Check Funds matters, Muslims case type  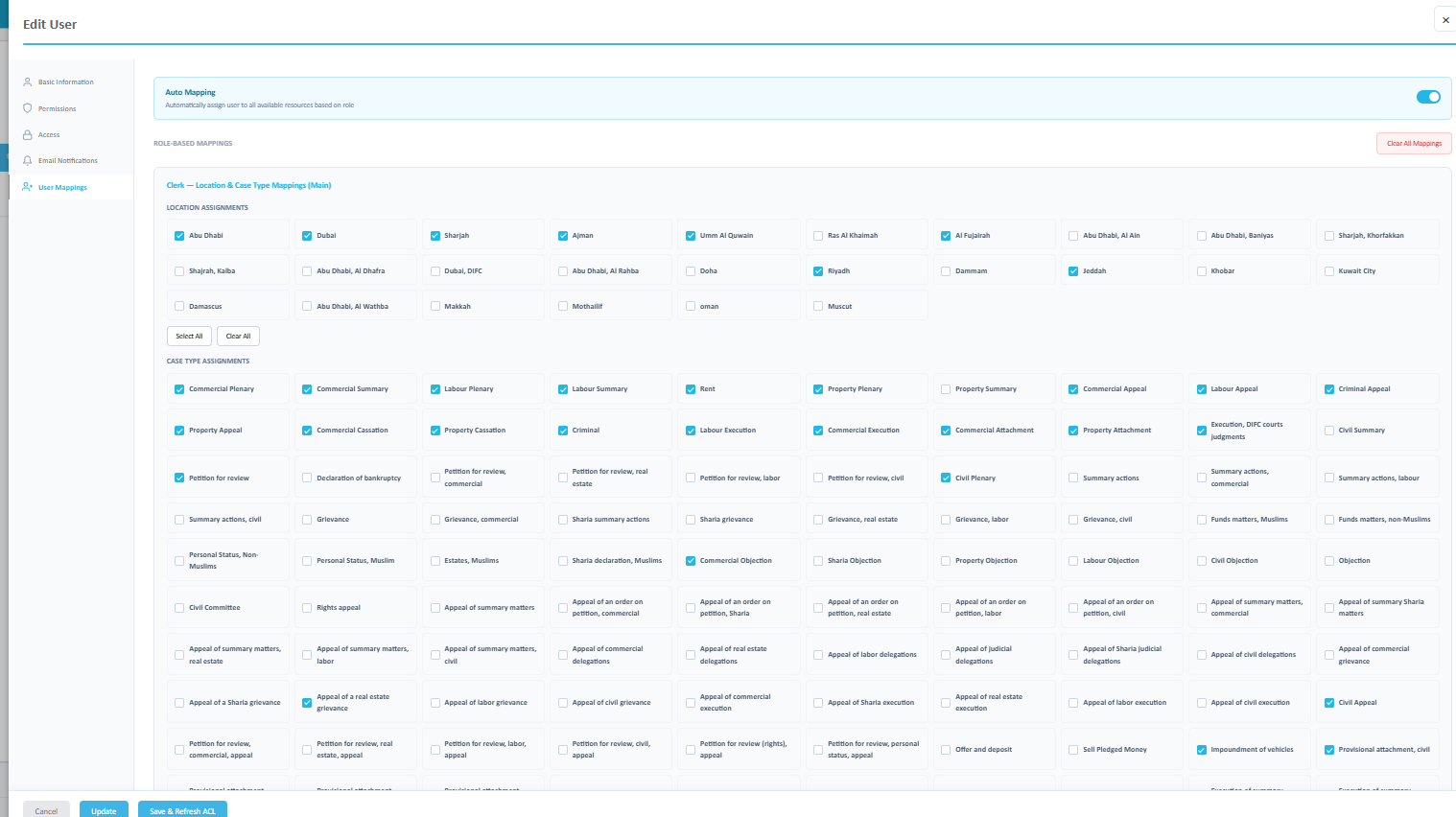point(1202,520)
